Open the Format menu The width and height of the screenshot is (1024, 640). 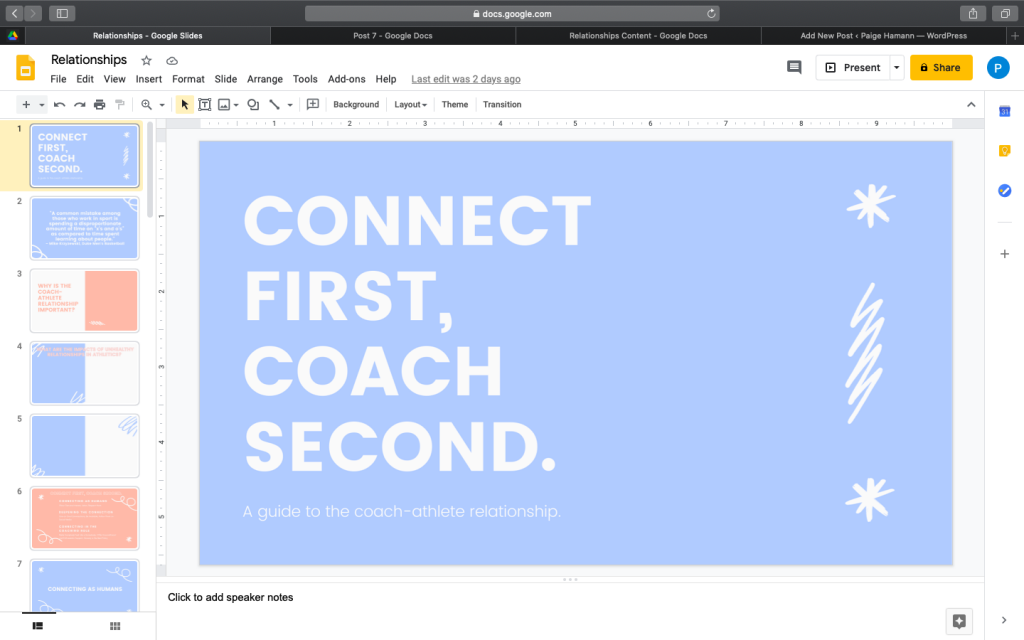[188, 79]
